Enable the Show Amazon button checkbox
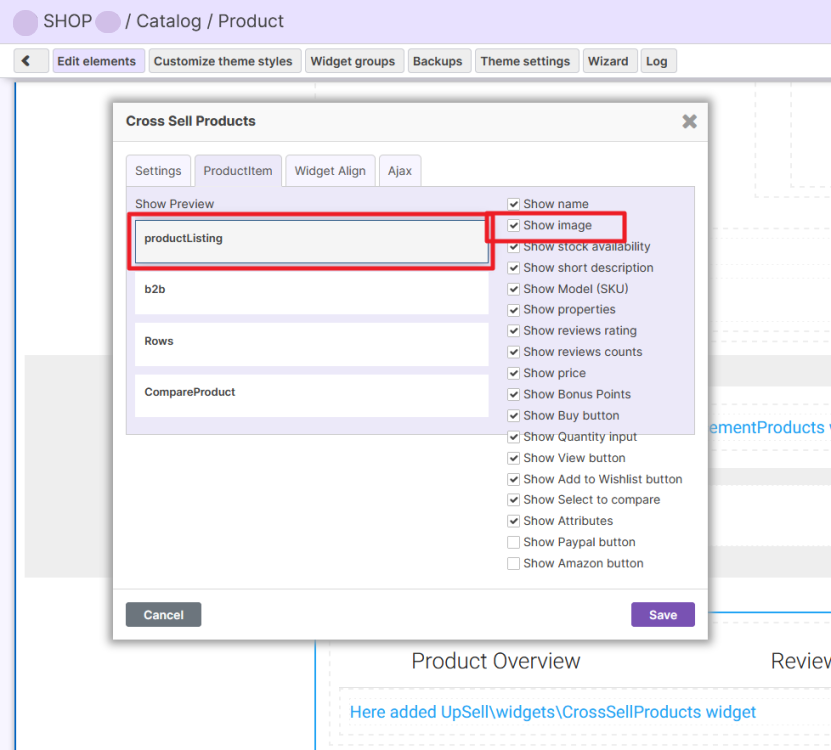831x750 pixels. (x=514, y=564)
